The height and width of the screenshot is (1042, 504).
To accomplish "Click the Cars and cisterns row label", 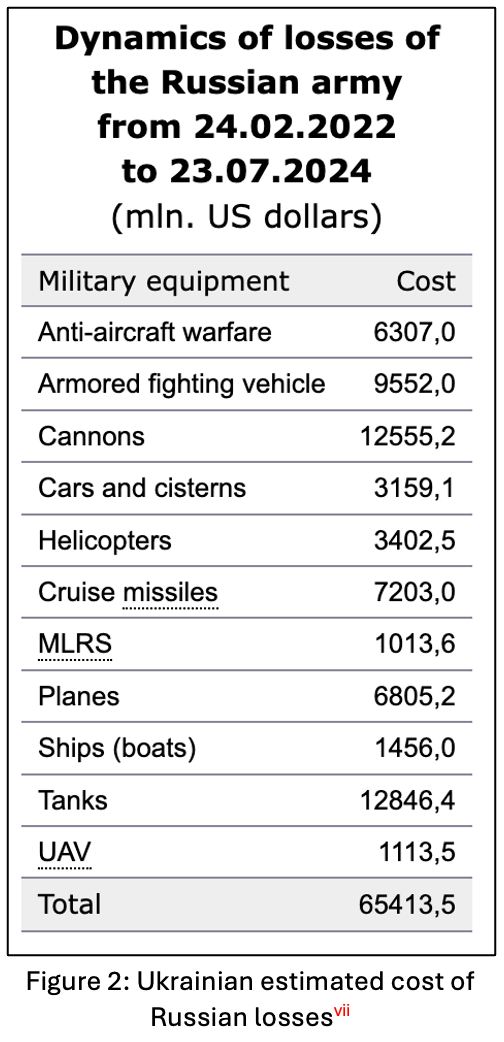I will pyautogui.click(x=142, y=488).
